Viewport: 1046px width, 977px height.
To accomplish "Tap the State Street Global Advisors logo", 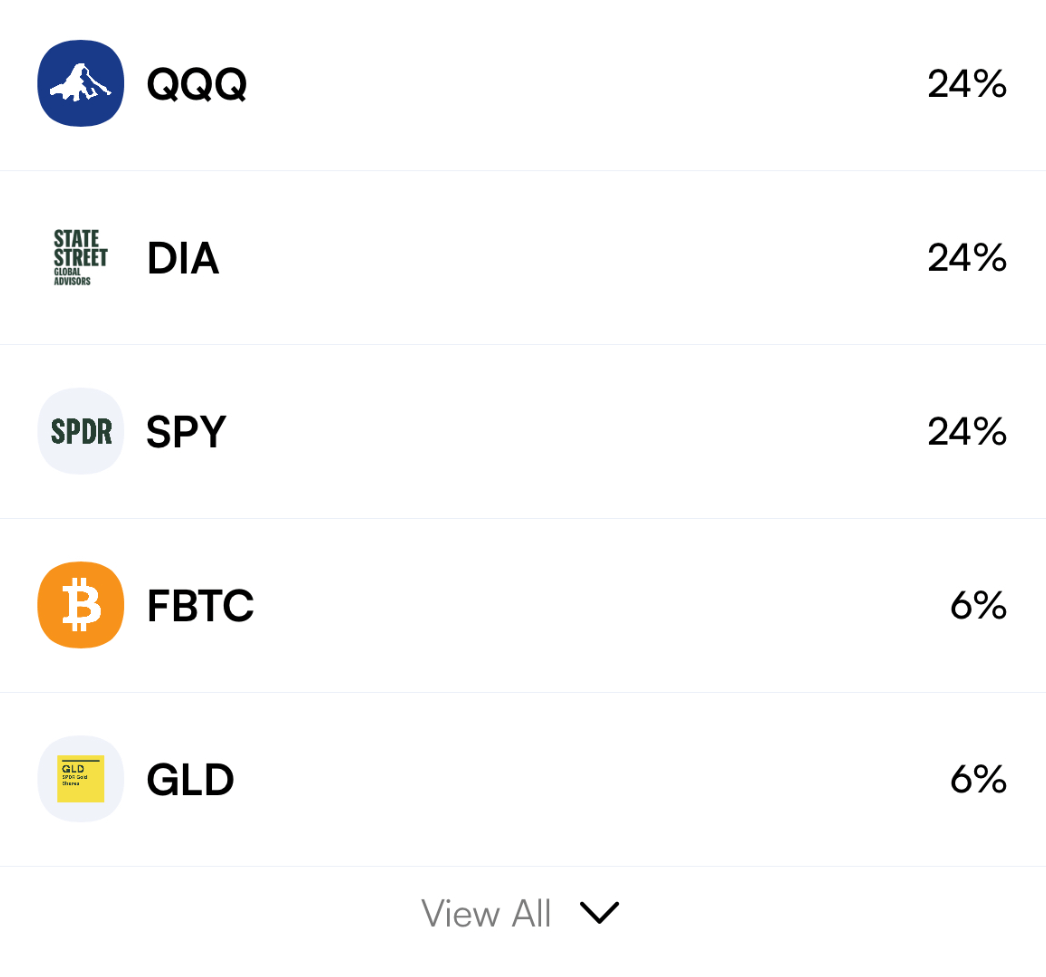I will click(x=81, y=258).
